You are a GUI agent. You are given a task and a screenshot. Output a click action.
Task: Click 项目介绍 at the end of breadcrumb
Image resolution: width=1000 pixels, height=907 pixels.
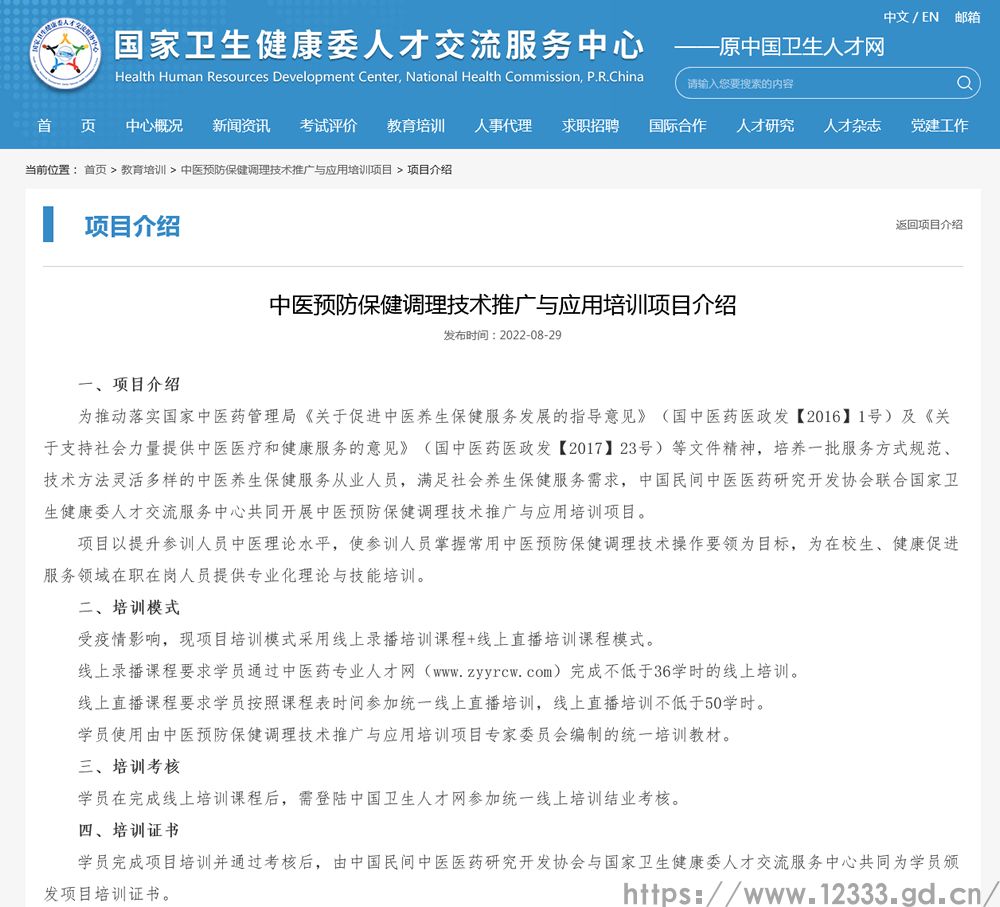(429, 170)
